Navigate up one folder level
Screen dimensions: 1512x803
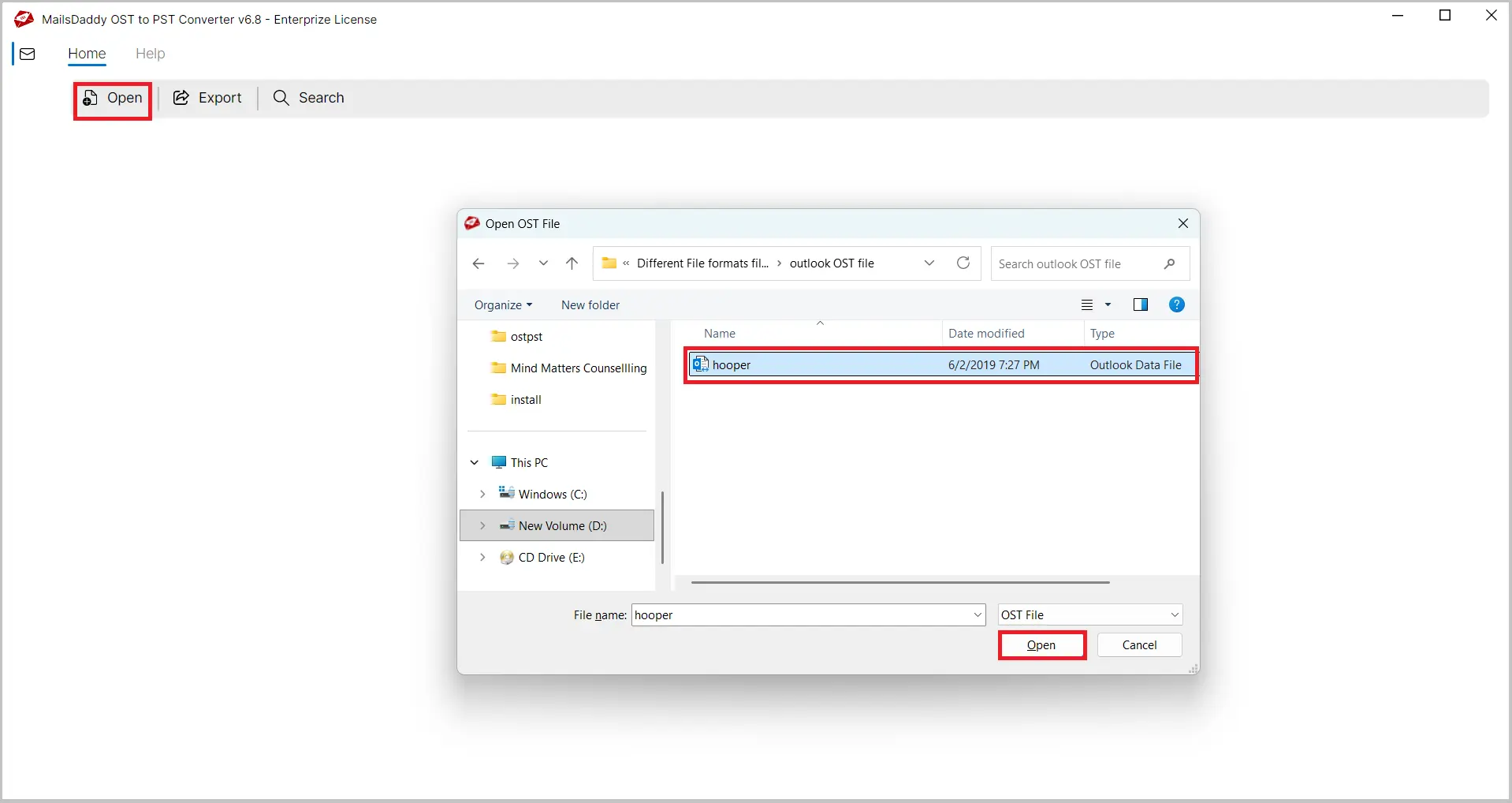click(x=572, y=263)
